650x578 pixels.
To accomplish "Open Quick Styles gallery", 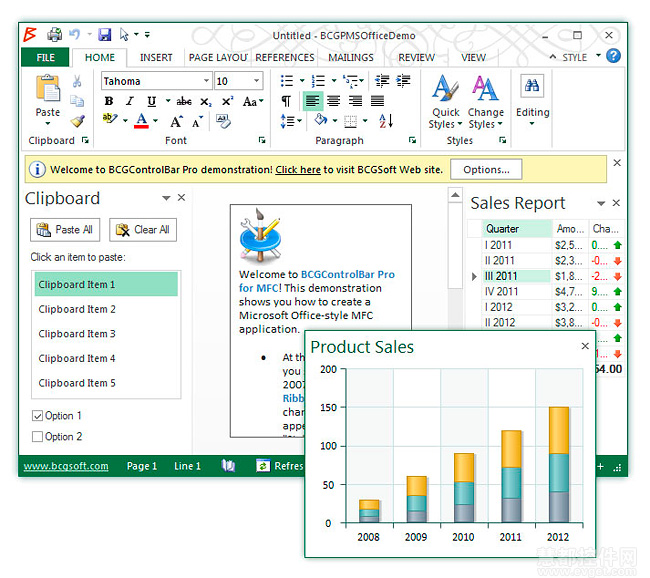I will [445, 102].
